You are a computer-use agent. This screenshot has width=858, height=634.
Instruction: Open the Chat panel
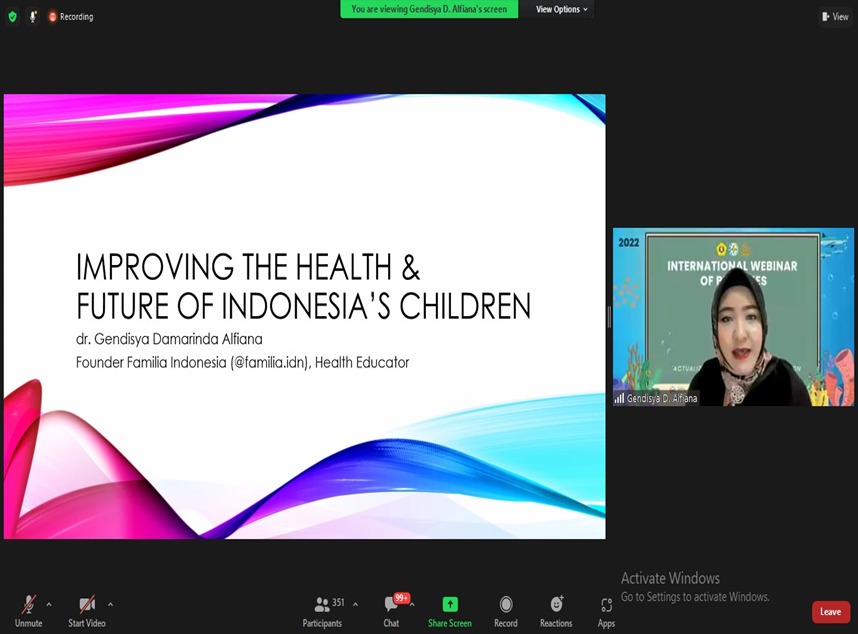(391, 609)
